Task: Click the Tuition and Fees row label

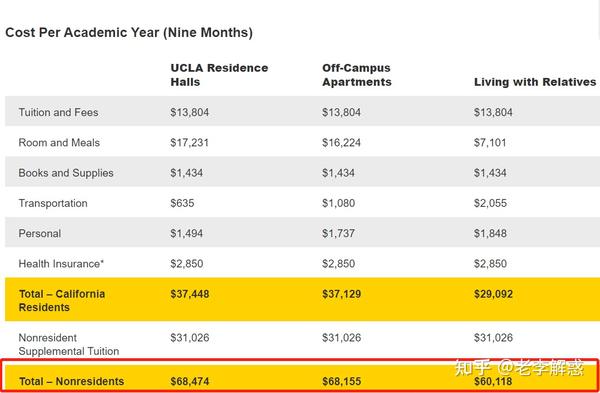Action: [58, 112]
